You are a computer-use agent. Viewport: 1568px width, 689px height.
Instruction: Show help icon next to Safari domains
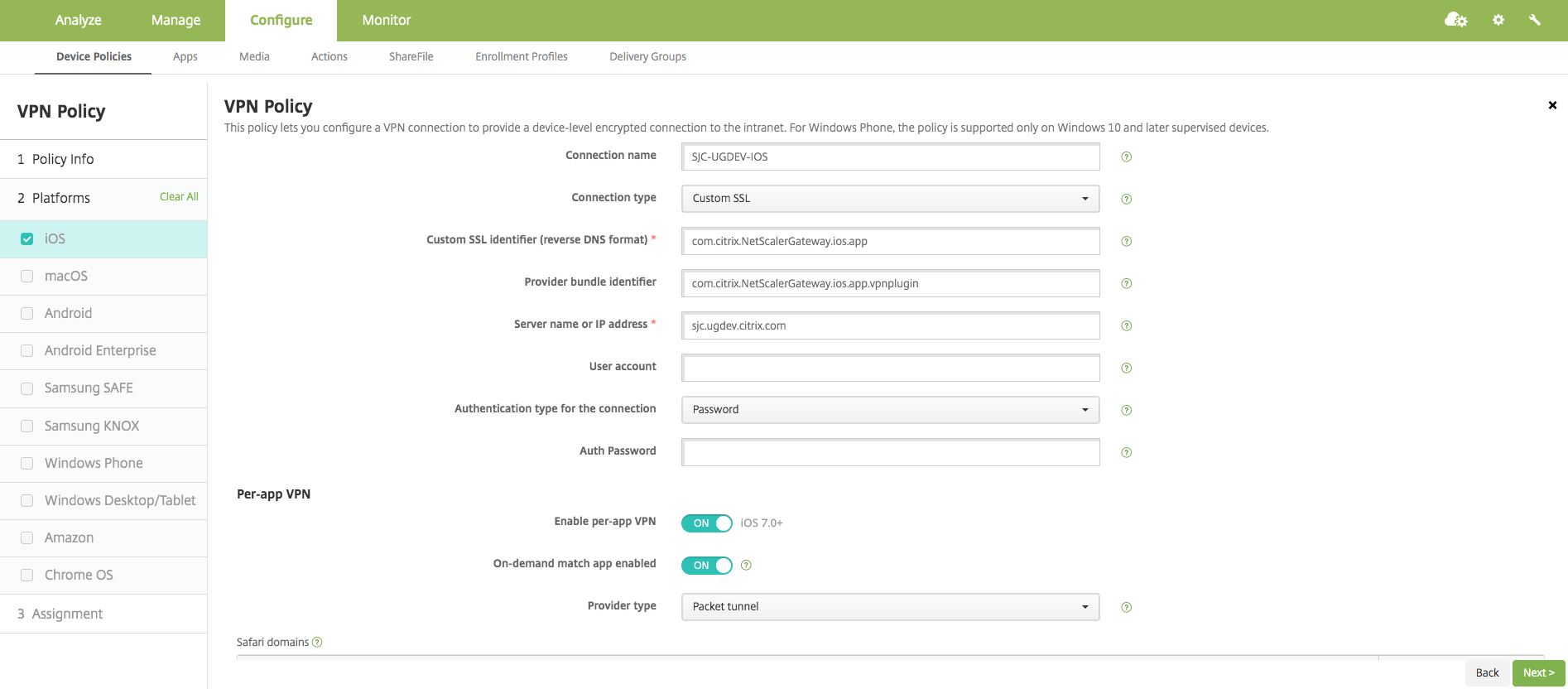pyautogui.click(x=317, y=643)
